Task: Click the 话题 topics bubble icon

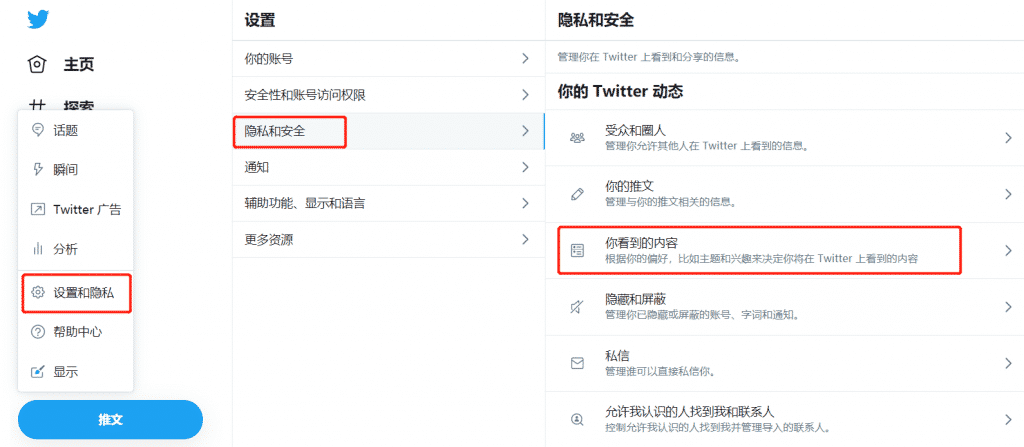Action: [38, 130]
